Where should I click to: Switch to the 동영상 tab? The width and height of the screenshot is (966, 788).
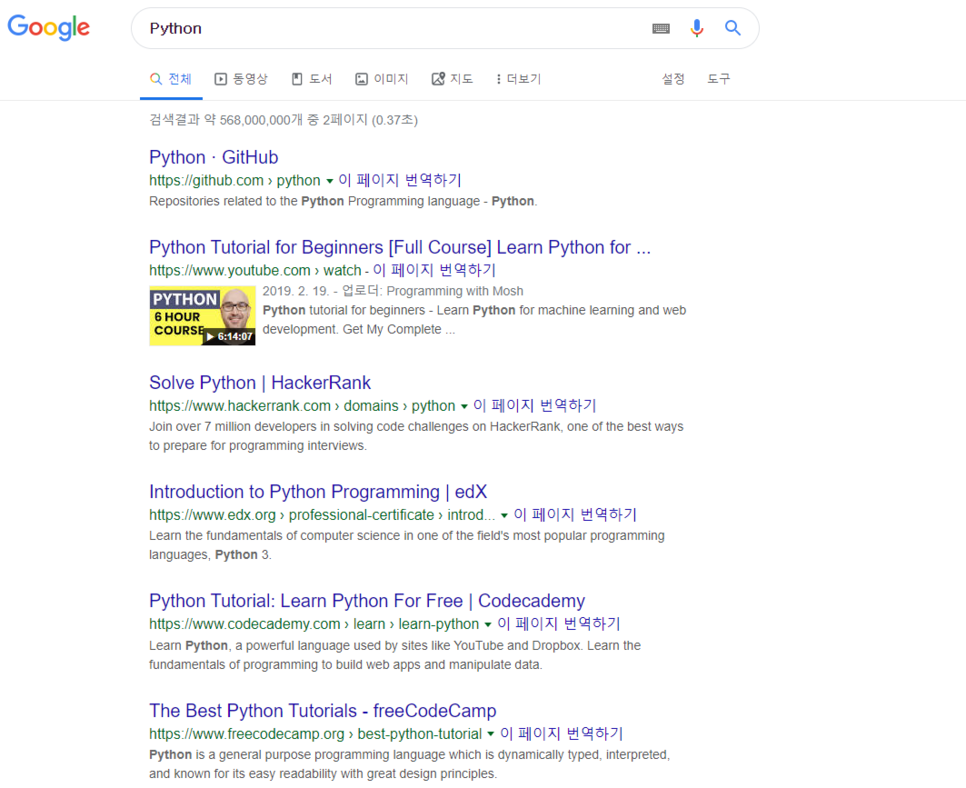click(x=241, y=79)
